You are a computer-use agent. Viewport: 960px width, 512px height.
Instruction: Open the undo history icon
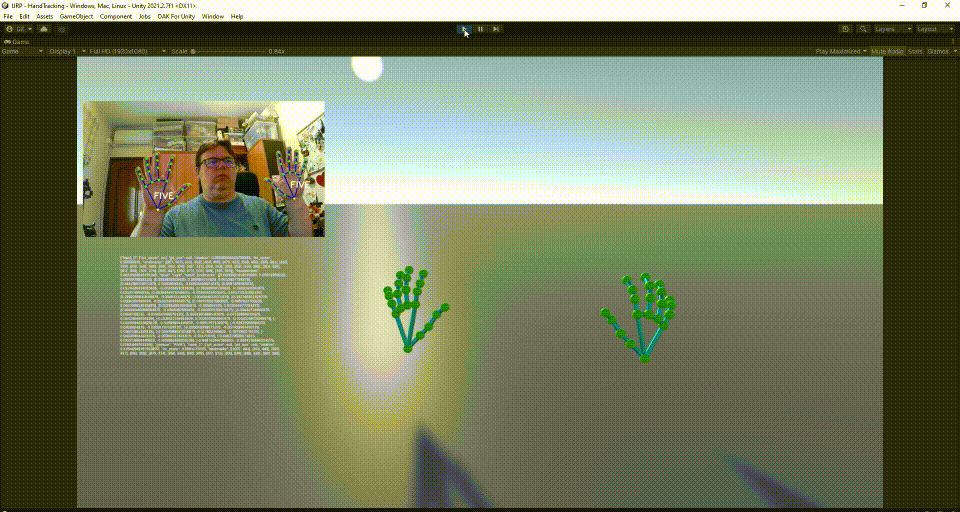pos(846,29)
